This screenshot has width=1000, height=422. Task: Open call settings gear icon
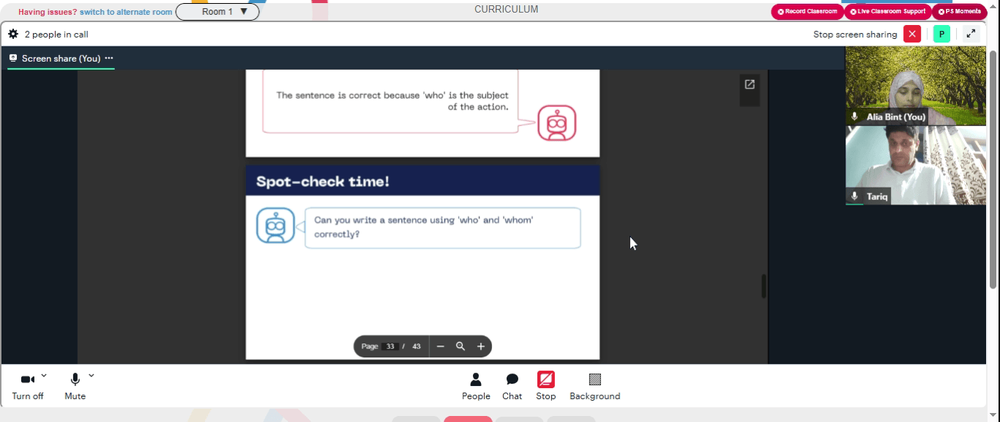(x=13, y=34)
